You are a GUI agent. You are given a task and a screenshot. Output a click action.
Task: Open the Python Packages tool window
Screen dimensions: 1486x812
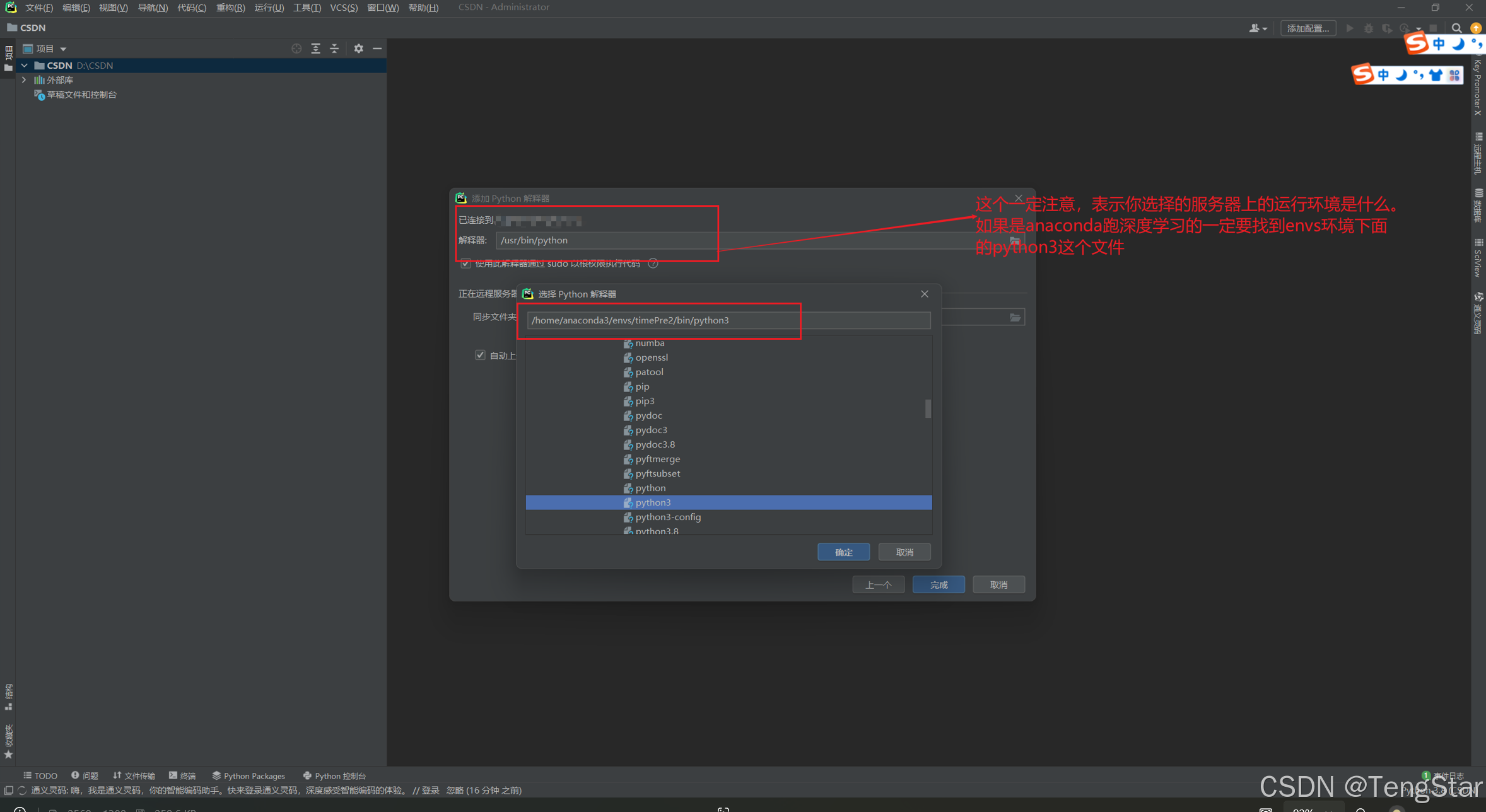coord(249,775)
